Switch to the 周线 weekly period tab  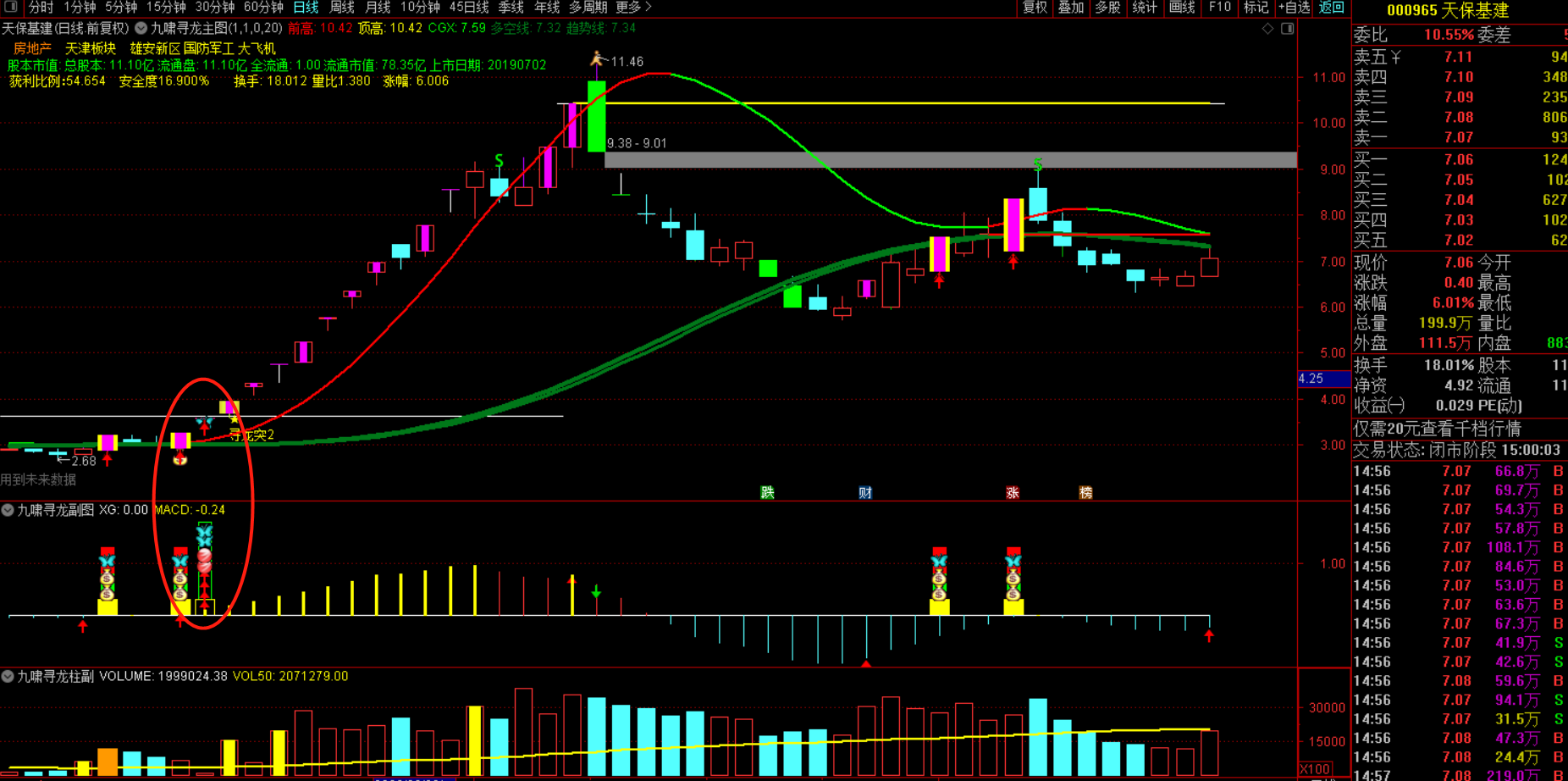coord(341,7)
